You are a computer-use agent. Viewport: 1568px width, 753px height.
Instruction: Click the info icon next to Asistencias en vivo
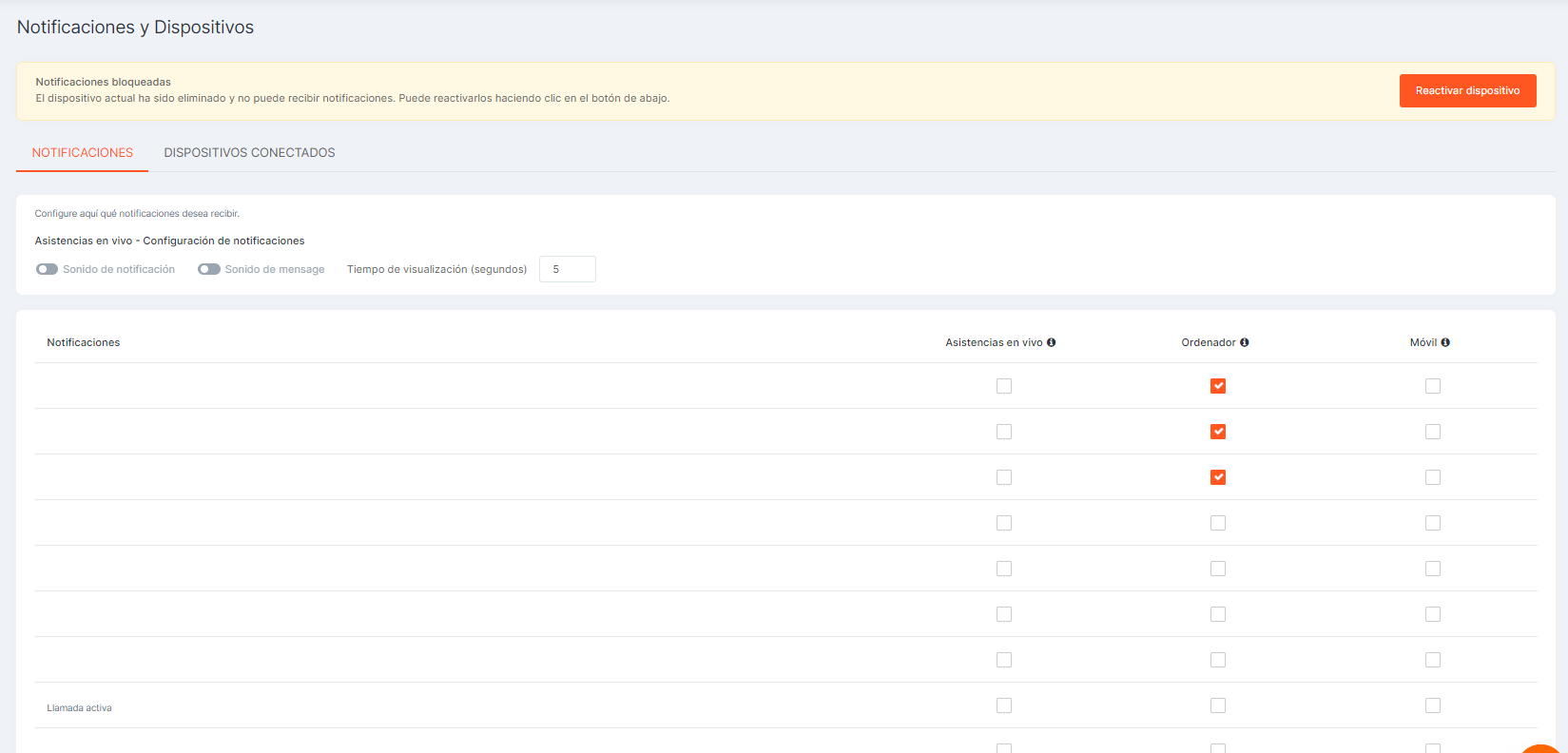click(x=1051, y=342)
